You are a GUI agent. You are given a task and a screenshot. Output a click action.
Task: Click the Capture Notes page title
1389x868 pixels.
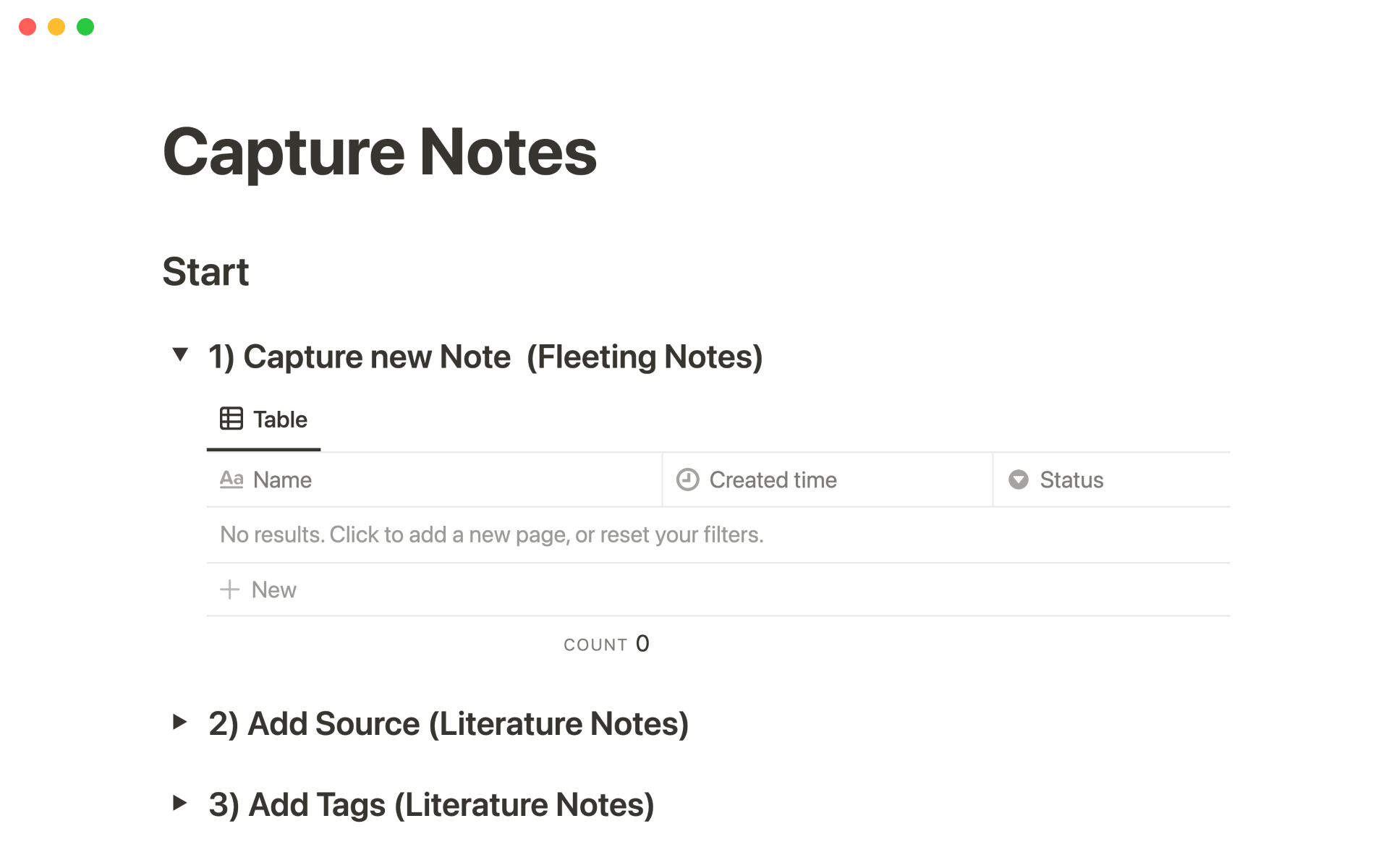[380, 152]
